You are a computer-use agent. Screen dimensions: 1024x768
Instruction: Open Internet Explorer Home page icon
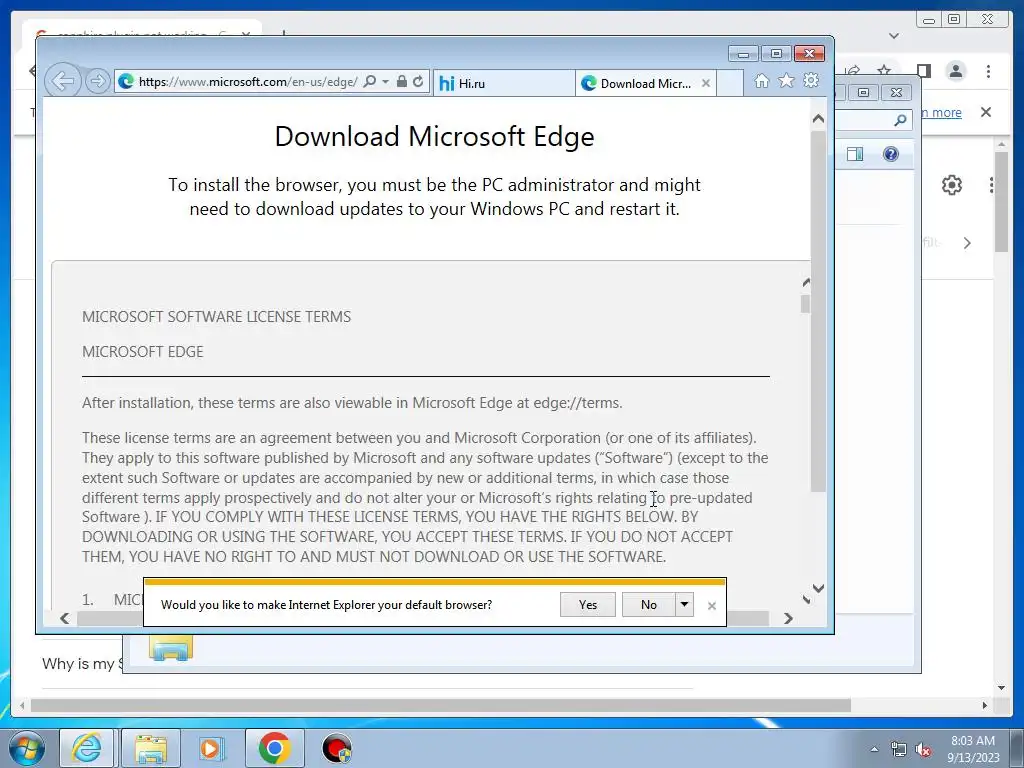tap(761, 80)
